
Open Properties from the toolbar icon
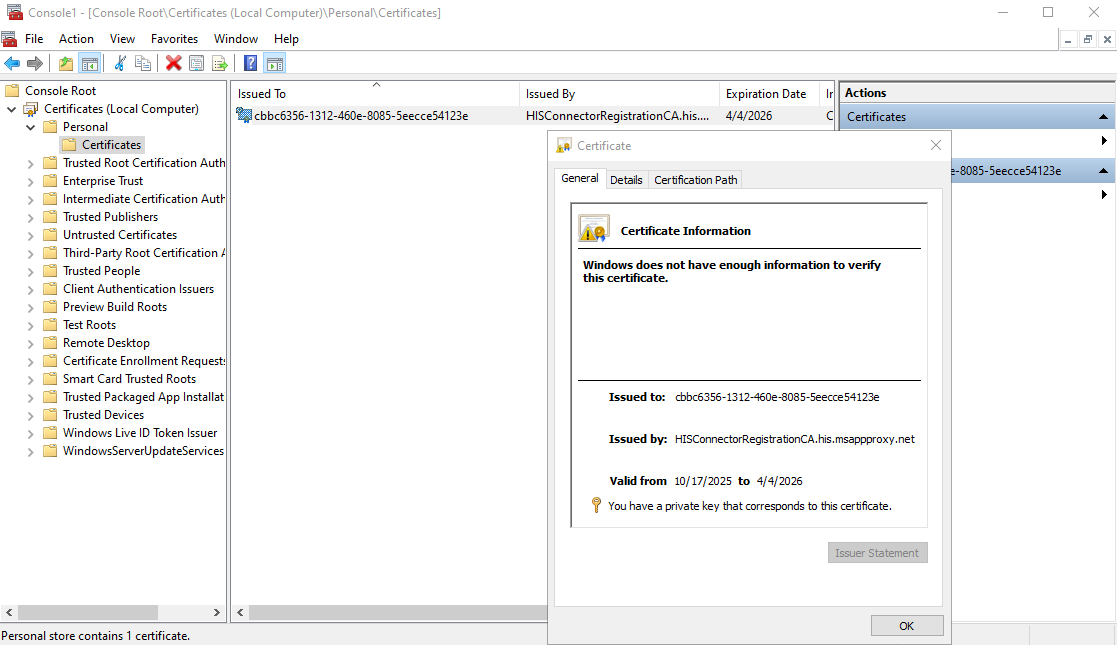pyautogui.click(x=196, y=63)
